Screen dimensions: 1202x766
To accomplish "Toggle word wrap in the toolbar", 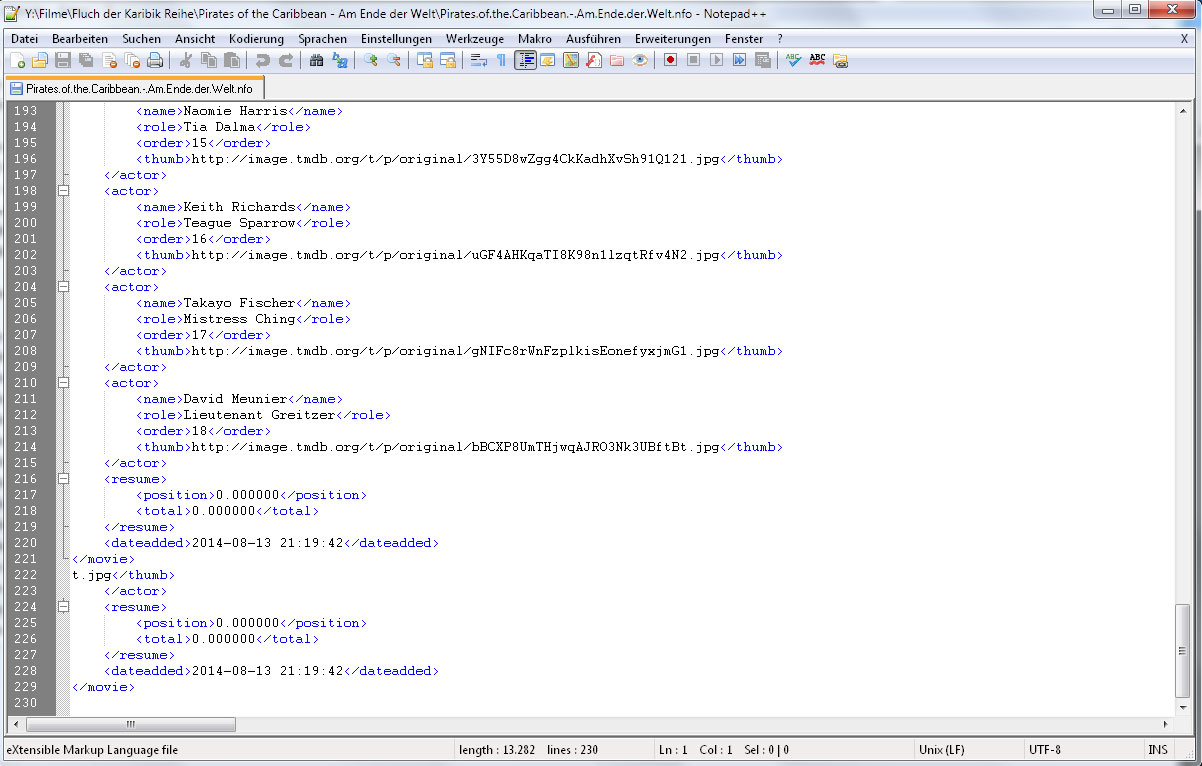I will [479, 61].
